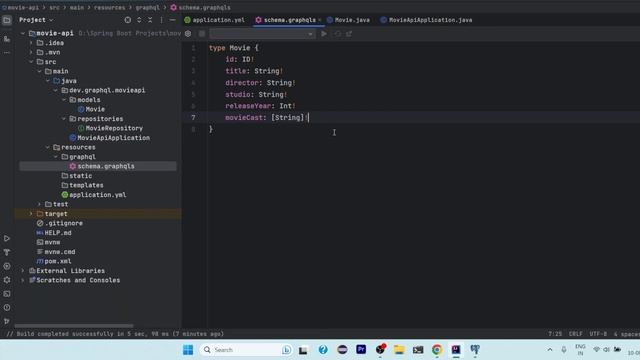Open Project panel options (three dots)
Screen dimensions: 640x360
[x=161, y=20]
